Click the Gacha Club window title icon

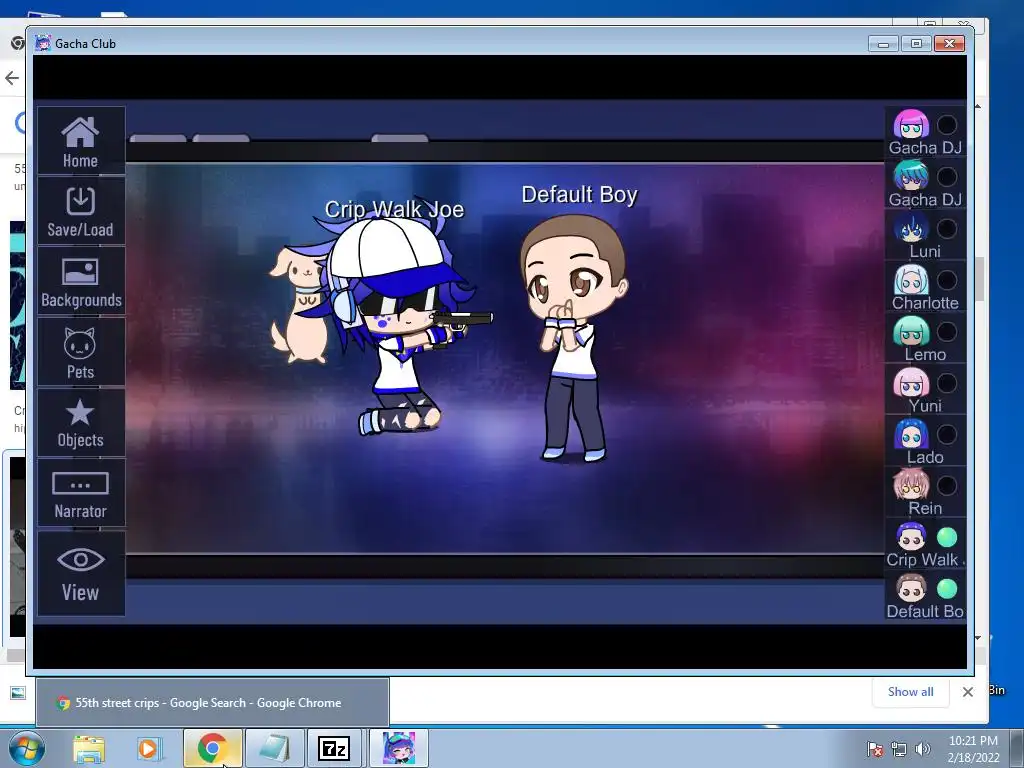[x=43, y=43]
